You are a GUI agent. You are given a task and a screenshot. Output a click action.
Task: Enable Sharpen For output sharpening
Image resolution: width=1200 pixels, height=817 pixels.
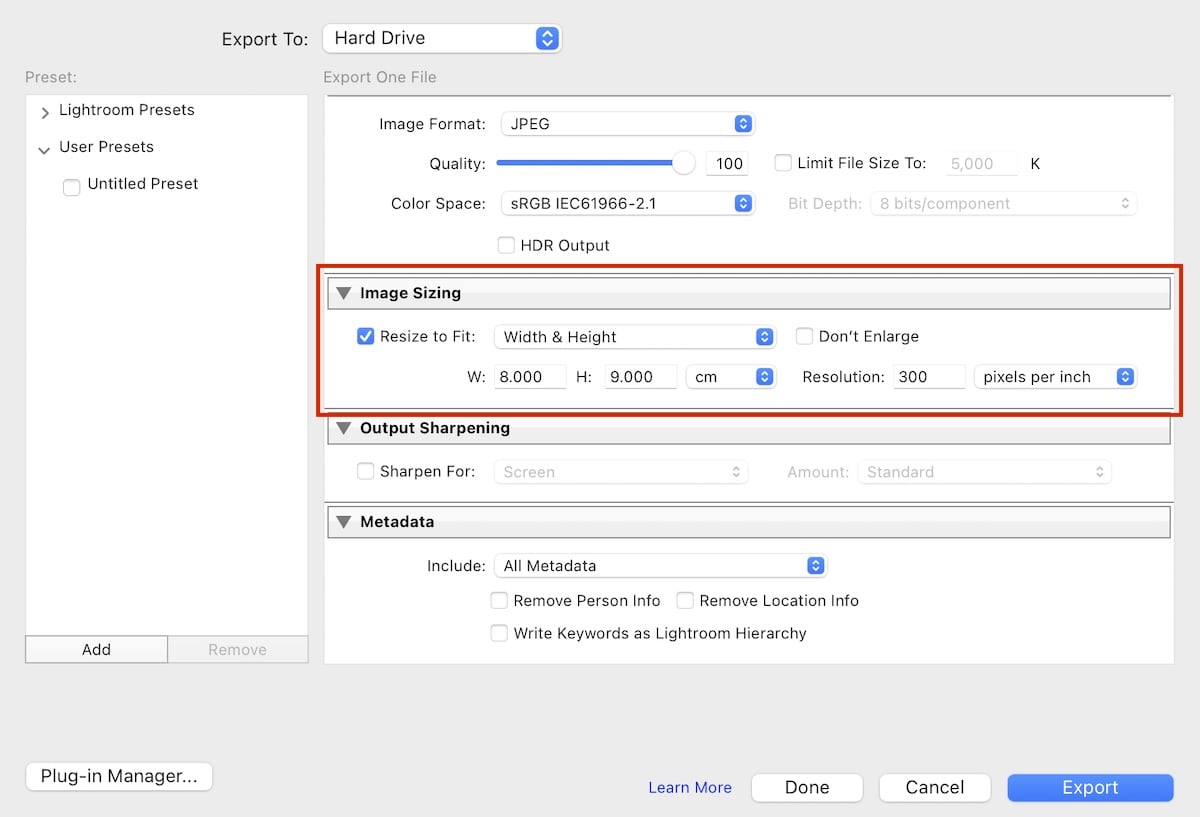pyautogui.click(x=366, y=471)
